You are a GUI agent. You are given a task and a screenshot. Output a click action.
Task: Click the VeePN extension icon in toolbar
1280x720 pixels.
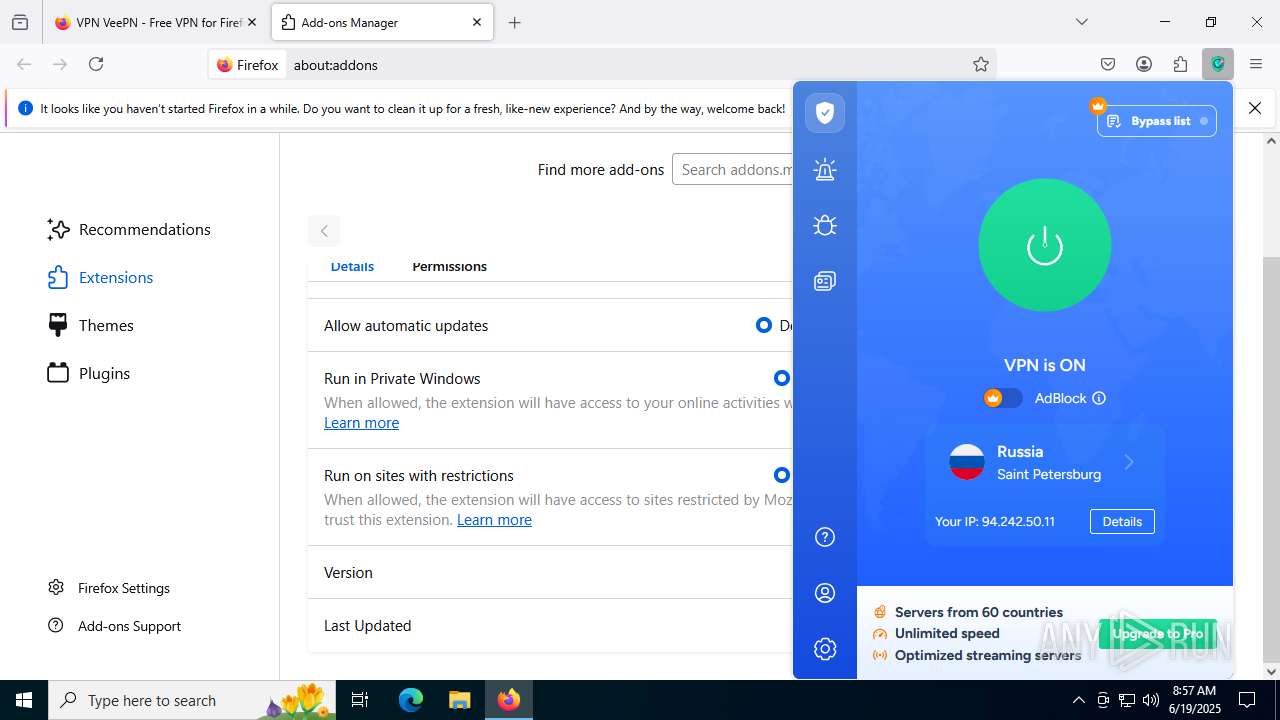coord(1218,64)
